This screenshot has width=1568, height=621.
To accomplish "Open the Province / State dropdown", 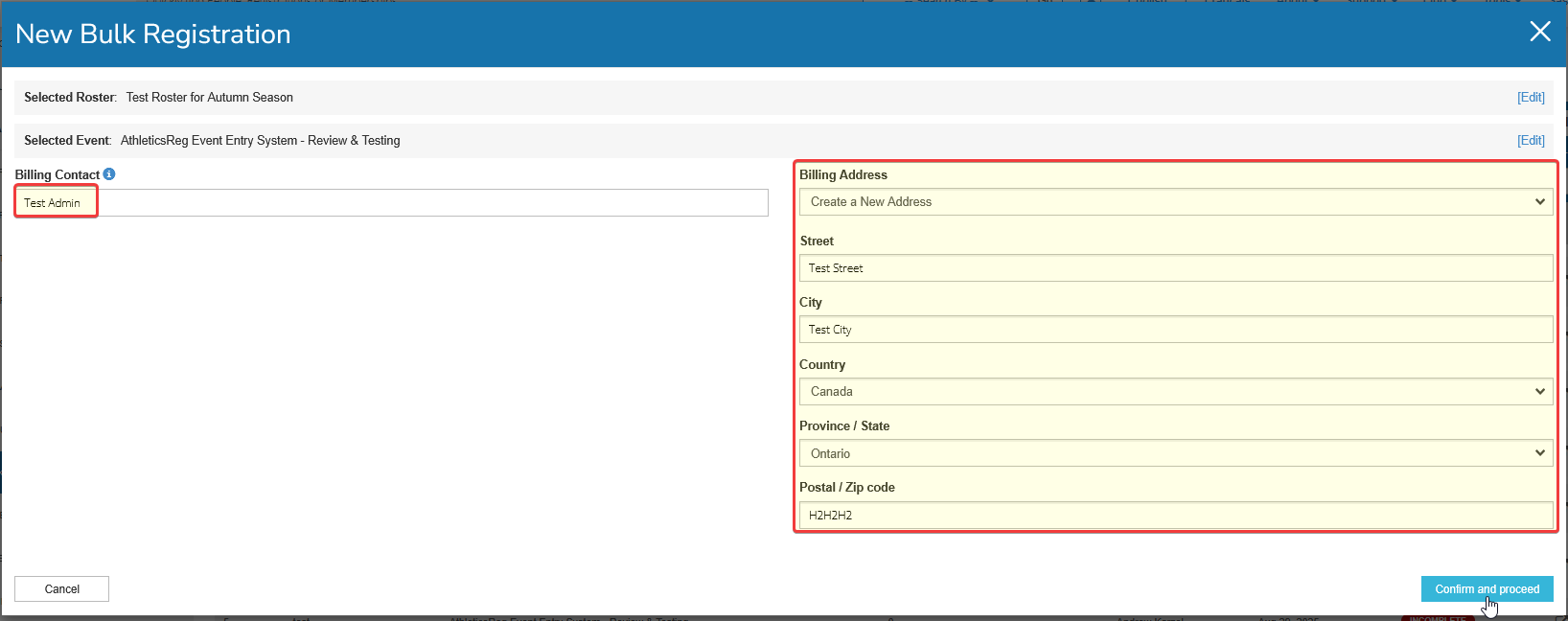I will tap(1175, 453).
